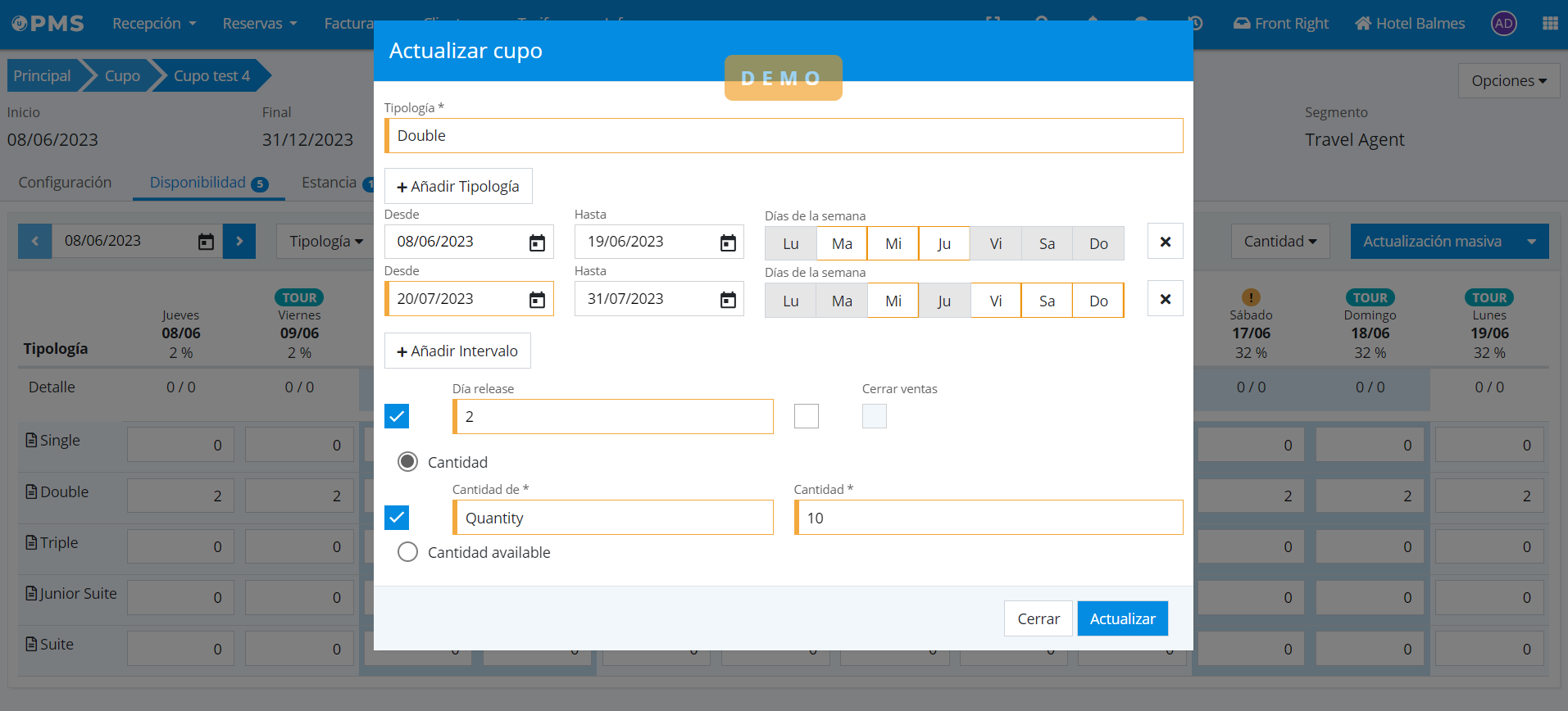Enable the checkbox beside Cerrar ventas

[x=807, y=416]
